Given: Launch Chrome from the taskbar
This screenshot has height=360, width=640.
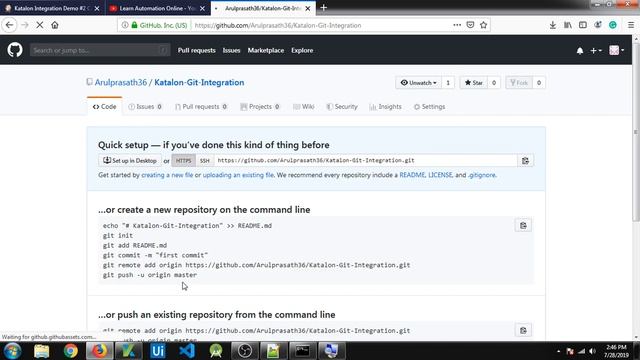Looking at the screenshot, I should pos(70,351).
